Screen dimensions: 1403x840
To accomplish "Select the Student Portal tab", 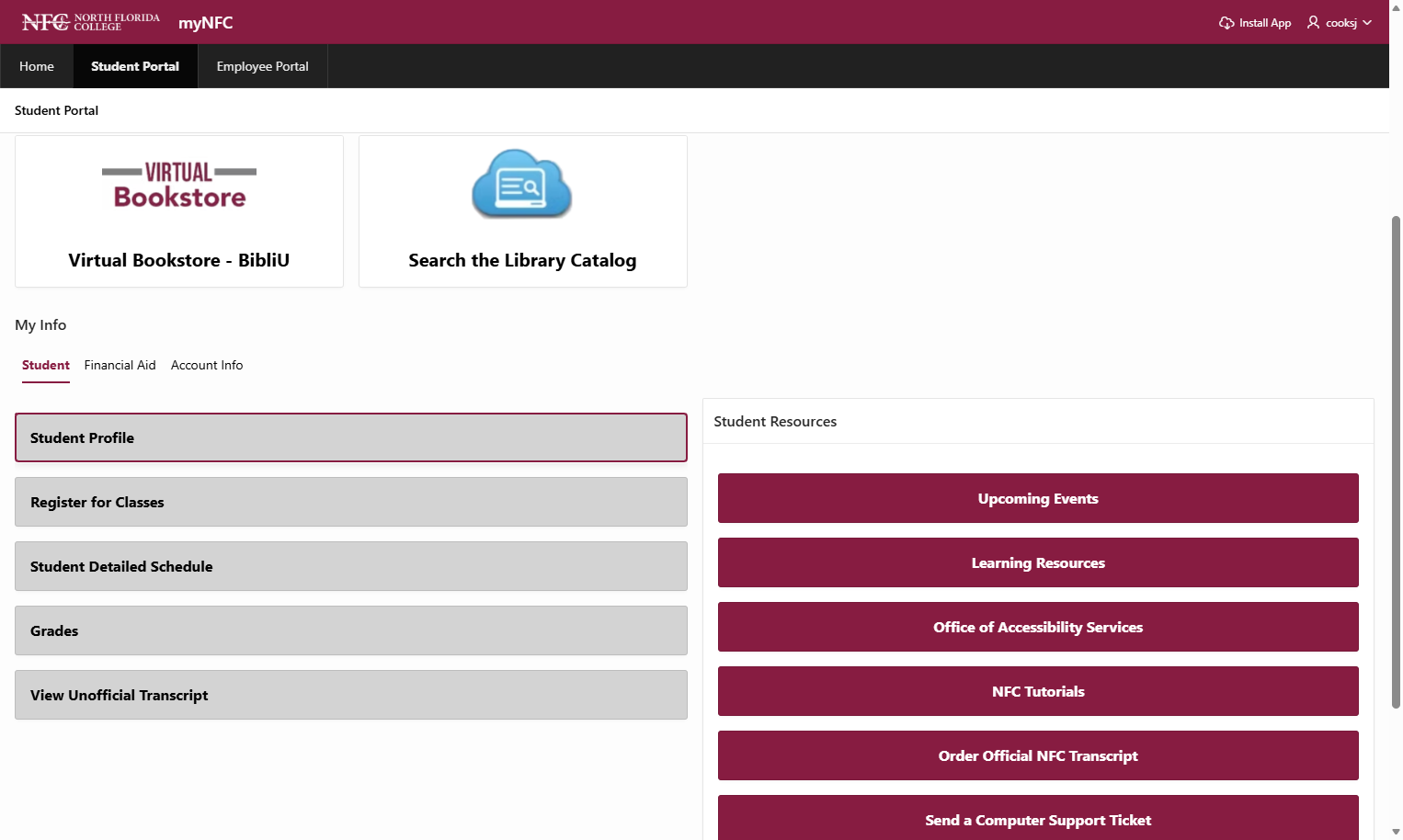I will 135,66.
